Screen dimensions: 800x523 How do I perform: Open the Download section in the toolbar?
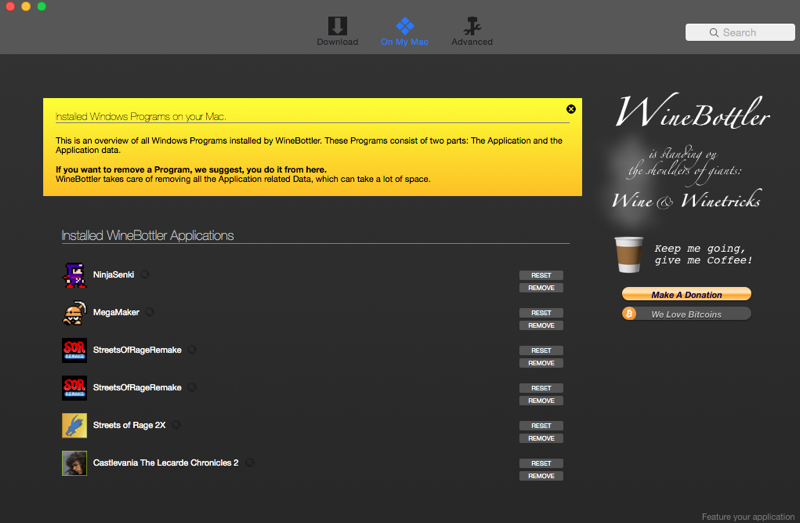tap(337, 31)
